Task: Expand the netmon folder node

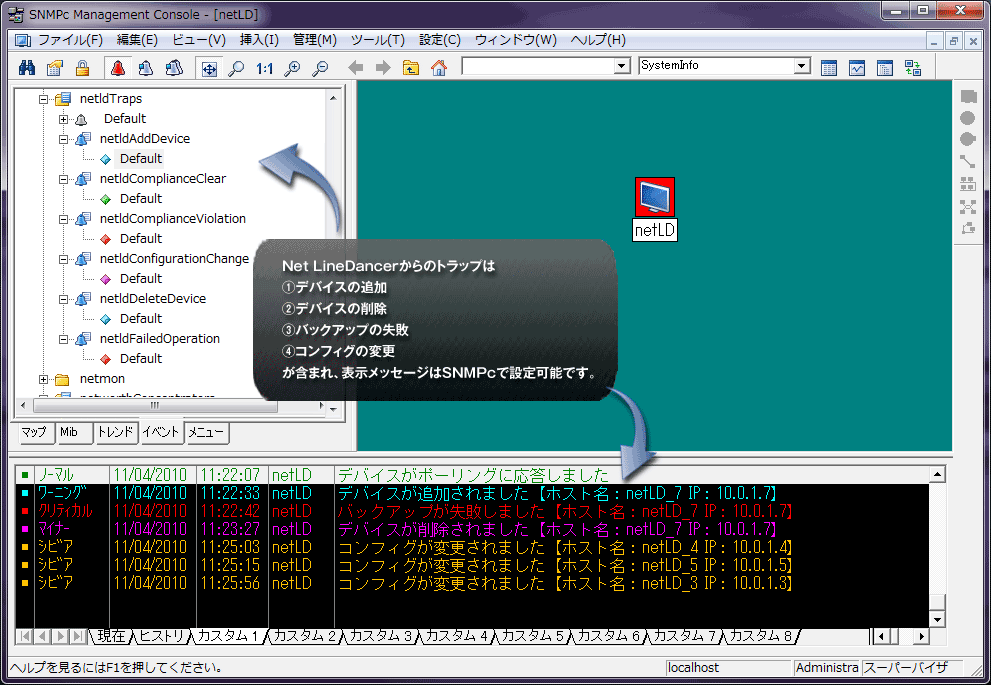Action: coord(43,379)
